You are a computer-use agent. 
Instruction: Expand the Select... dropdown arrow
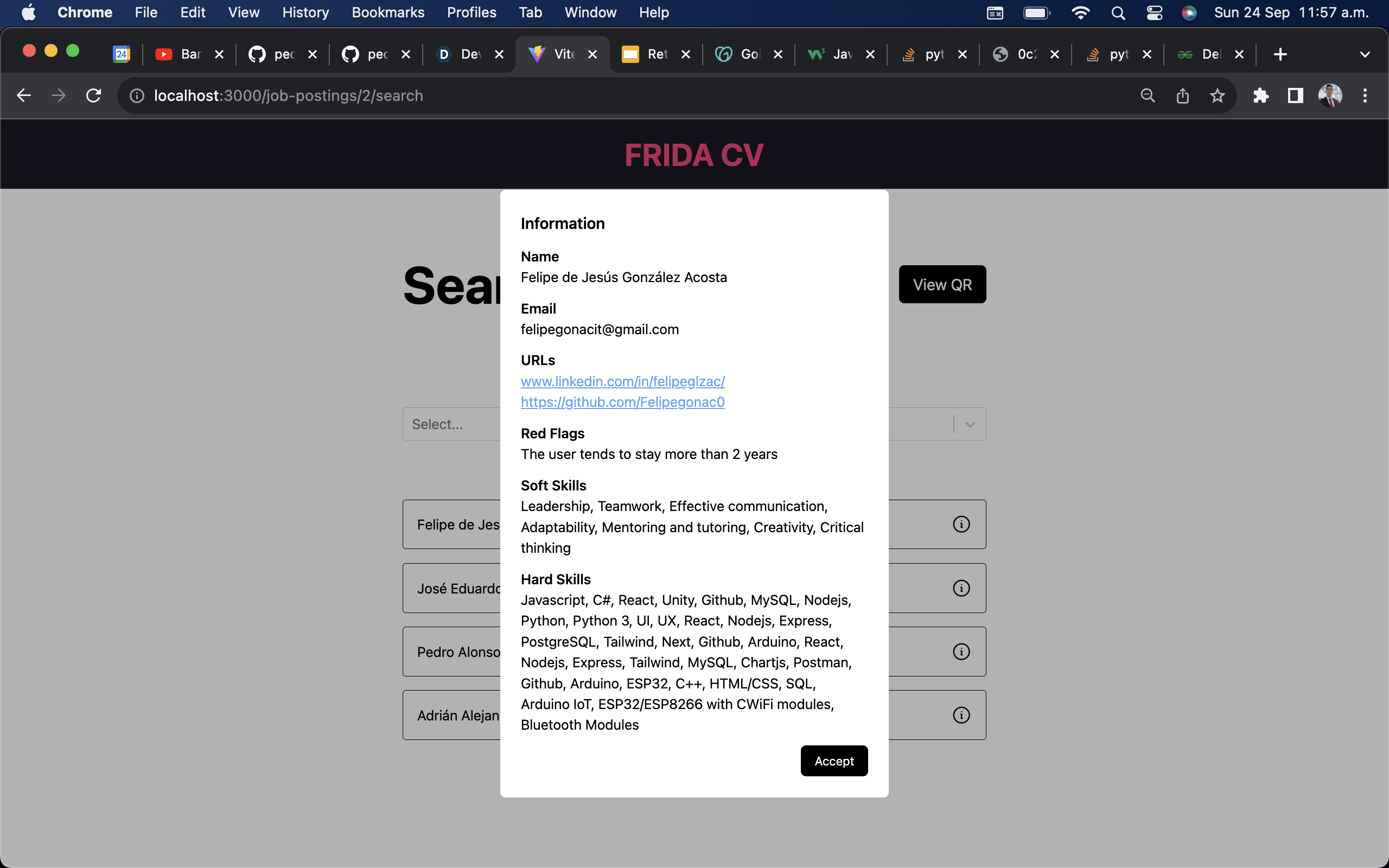click(x=970, y=424)
